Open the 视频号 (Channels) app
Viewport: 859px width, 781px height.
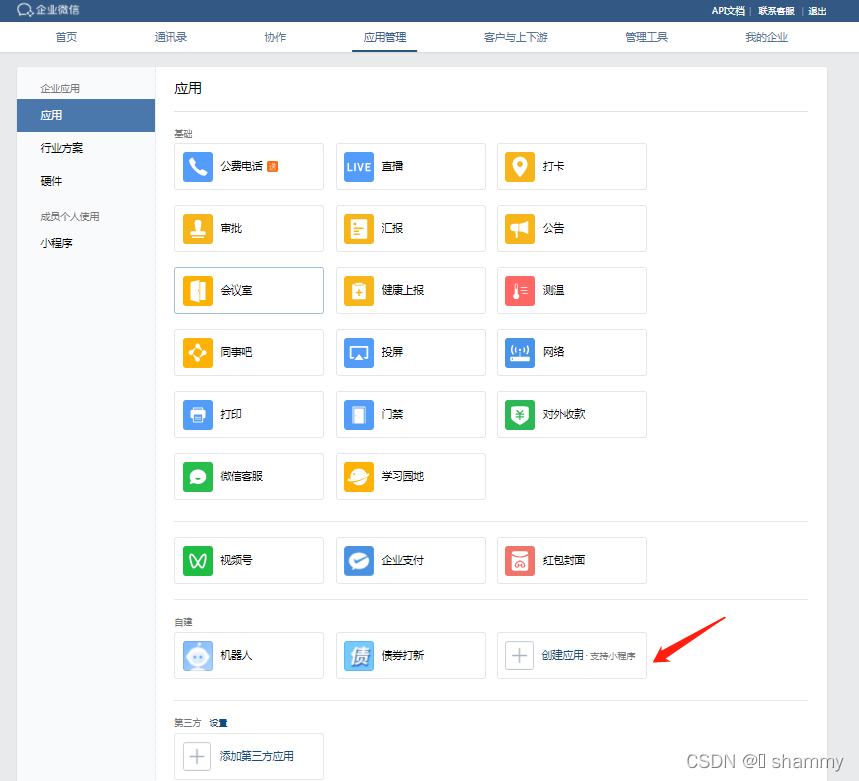tap(248, 560)
